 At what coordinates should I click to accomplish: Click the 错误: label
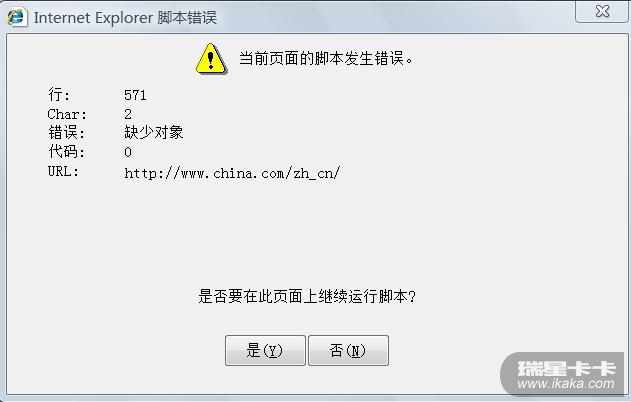(66, 132)
